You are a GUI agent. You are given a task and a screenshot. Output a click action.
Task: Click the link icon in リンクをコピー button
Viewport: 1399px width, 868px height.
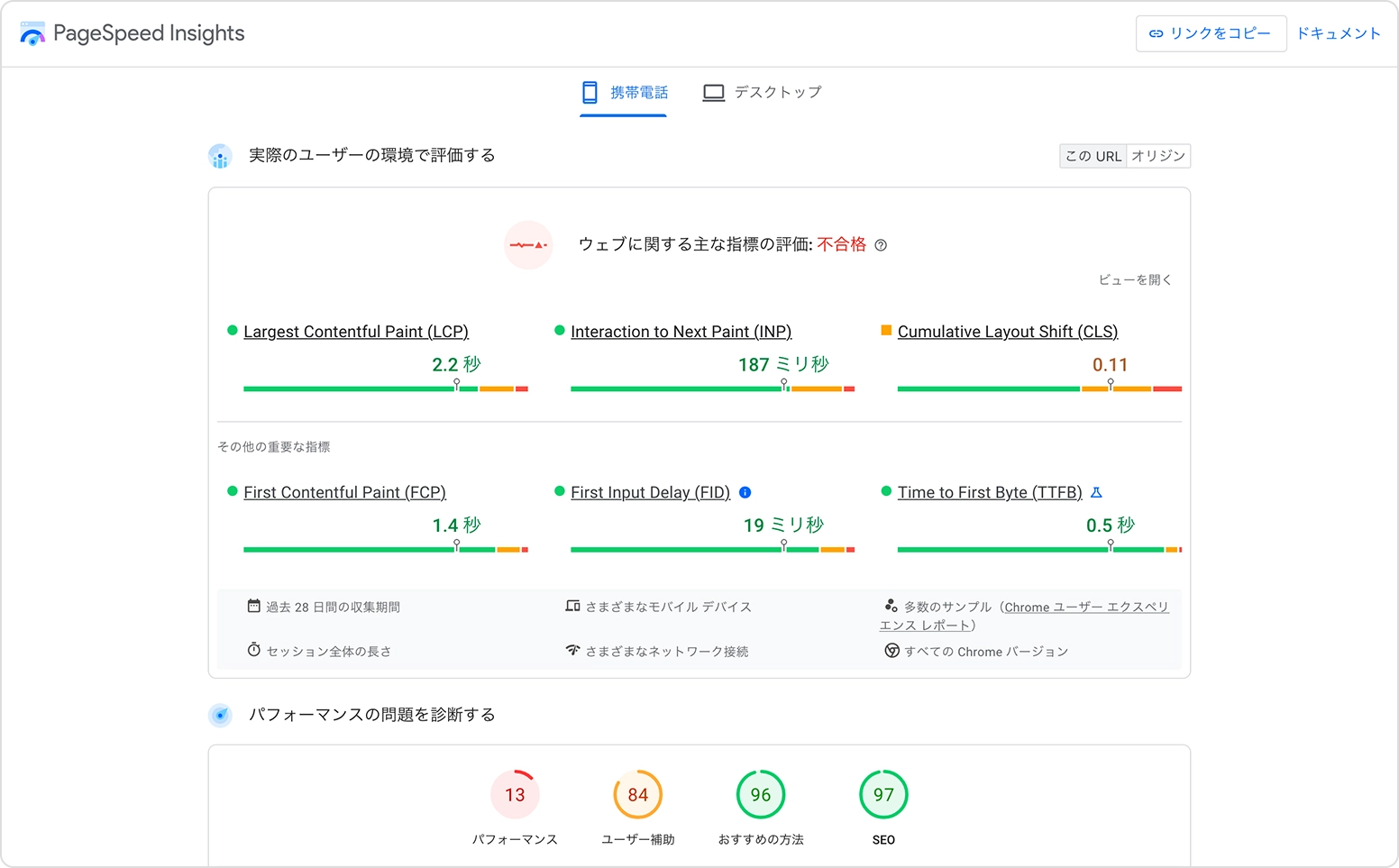point(1156,33)
